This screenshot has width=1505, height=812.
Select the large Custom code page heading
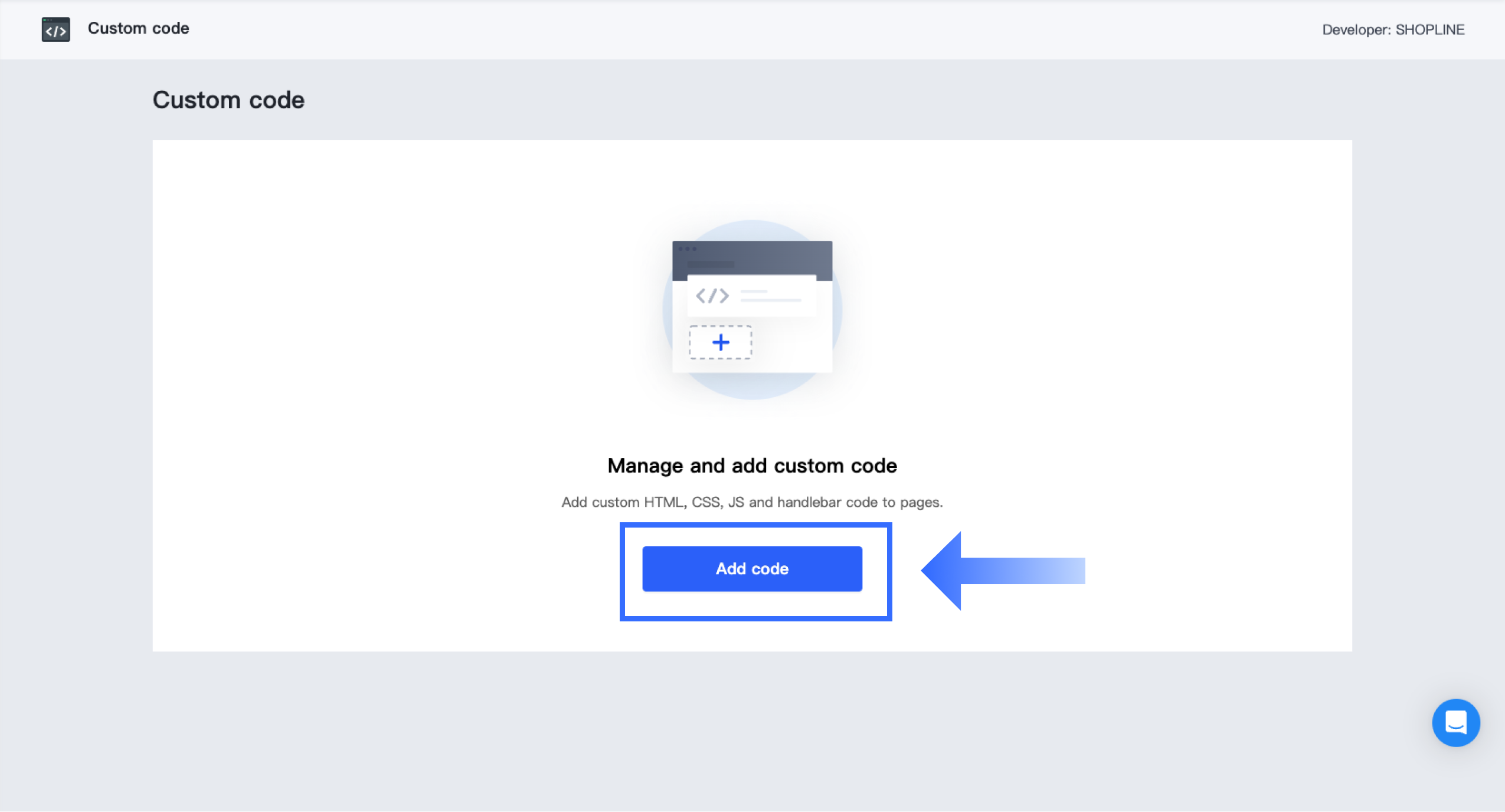click(228, 100)
